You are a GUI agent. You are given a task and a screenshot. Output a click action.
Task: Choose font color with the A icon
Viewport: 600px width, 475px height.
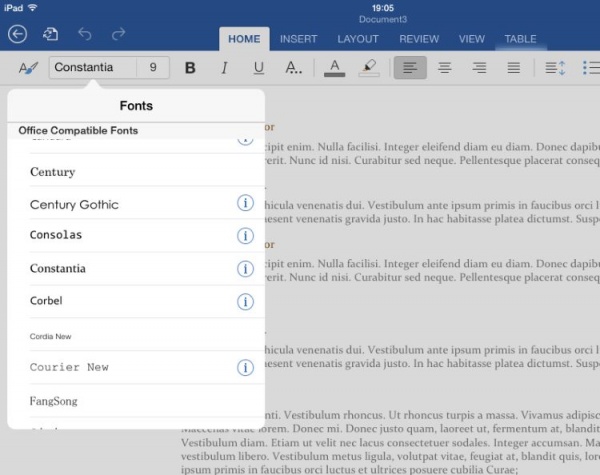[334, 68]
